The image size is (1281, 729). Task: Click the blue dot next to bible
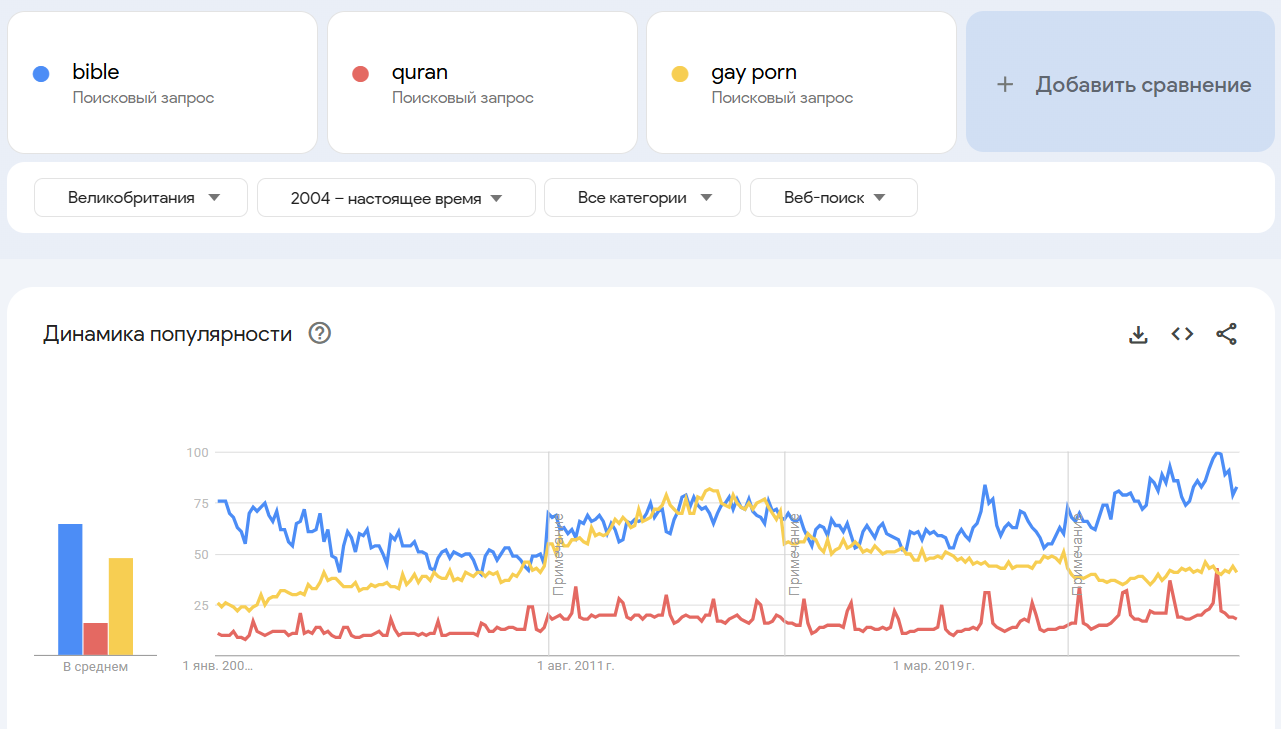[41, 73]
